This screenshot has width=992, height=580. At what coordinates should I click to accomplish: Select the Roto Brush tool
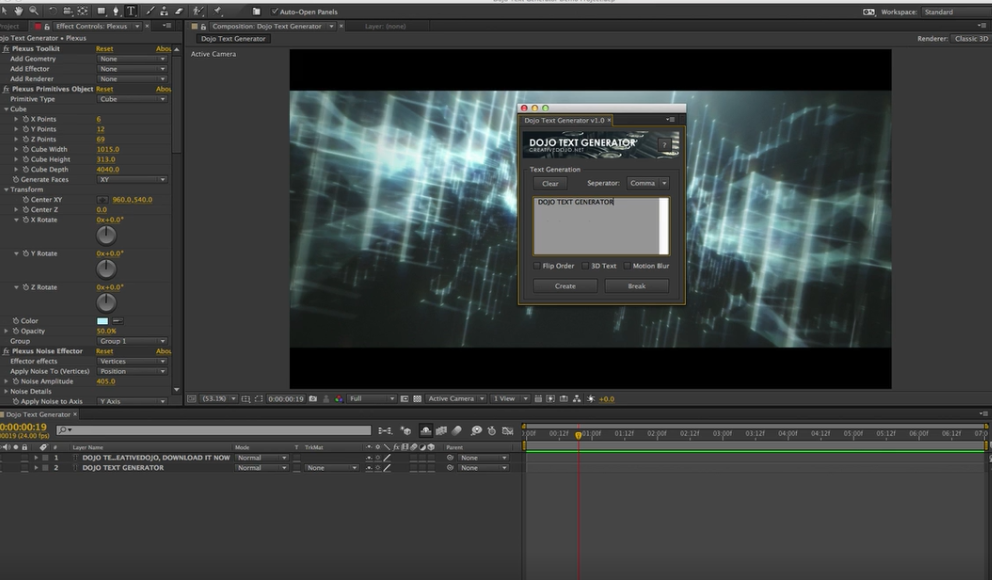(x=199, y=11)
